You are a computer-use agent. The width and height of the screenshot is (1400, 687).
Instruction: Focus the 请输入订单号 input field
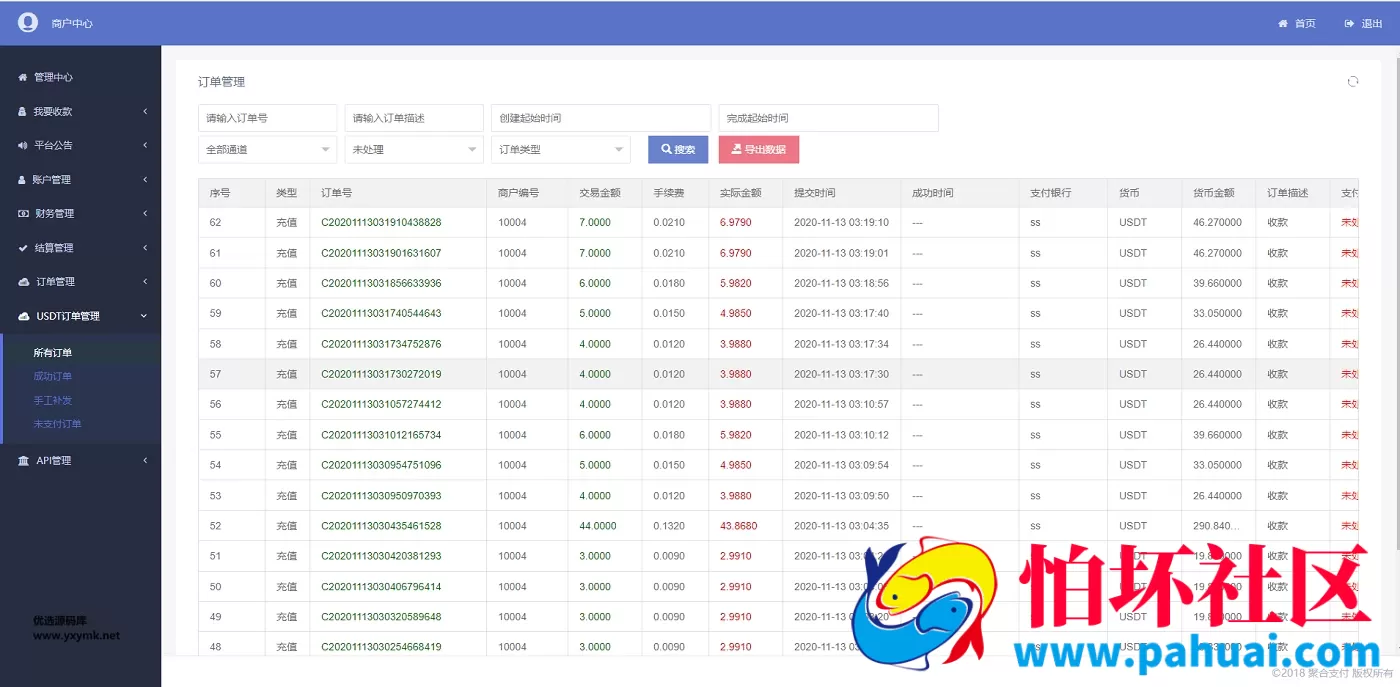(x=267, y=118)
